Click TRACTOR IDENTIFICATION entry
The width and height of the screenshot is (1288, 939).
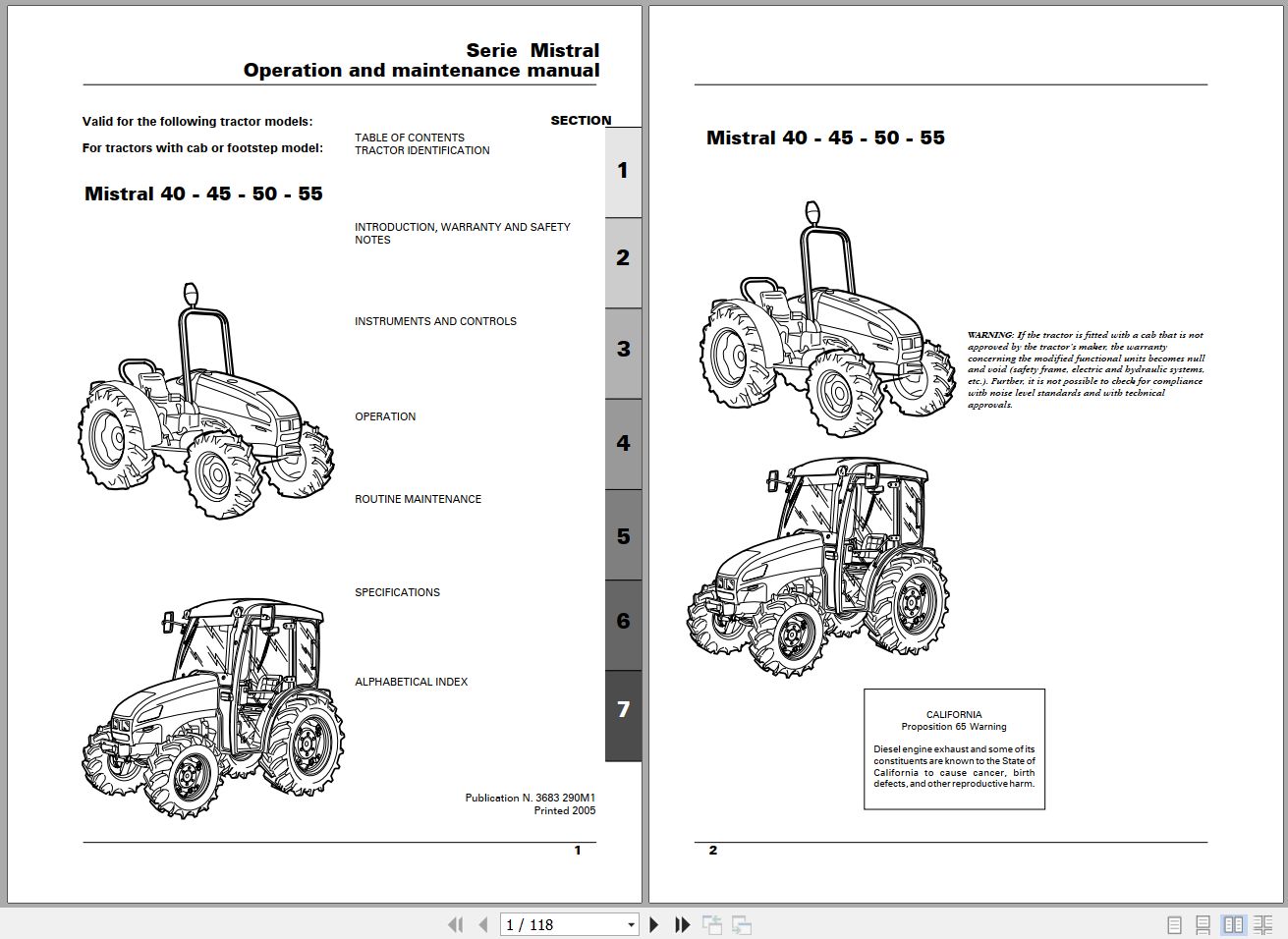tap(422, 150)
